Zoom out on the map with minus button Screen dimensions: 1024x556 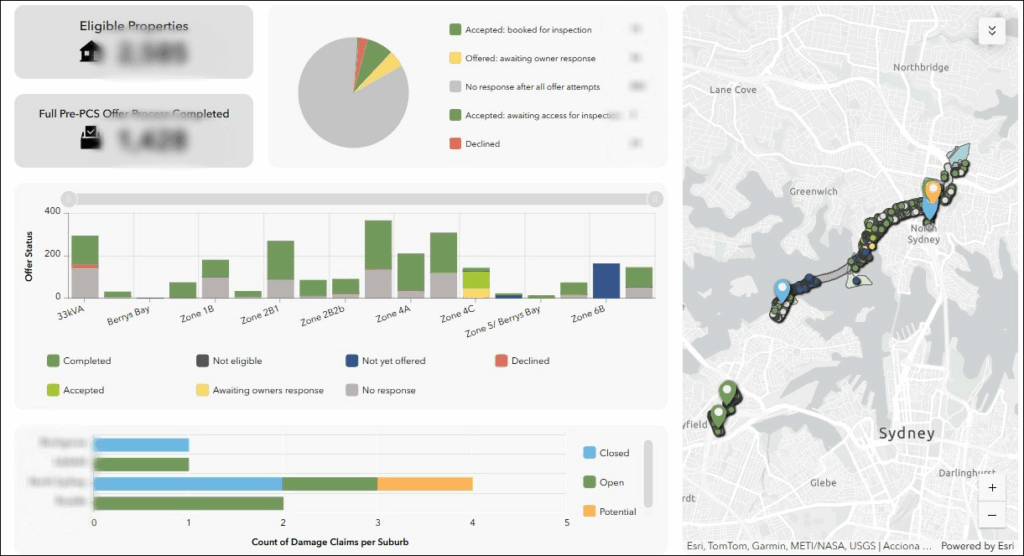(991, 515)
